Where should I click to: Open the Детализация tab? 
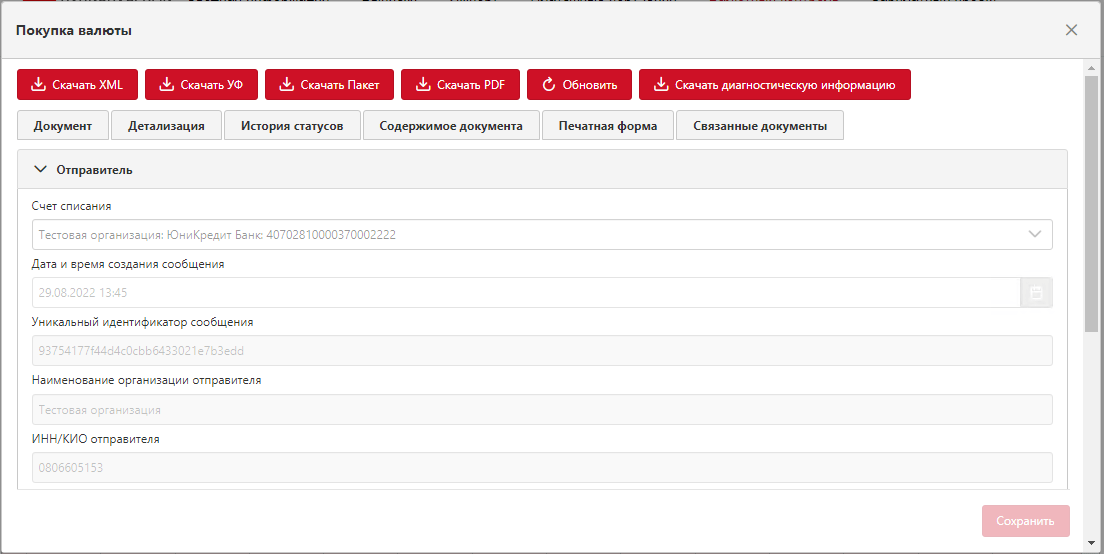point(166,126)
